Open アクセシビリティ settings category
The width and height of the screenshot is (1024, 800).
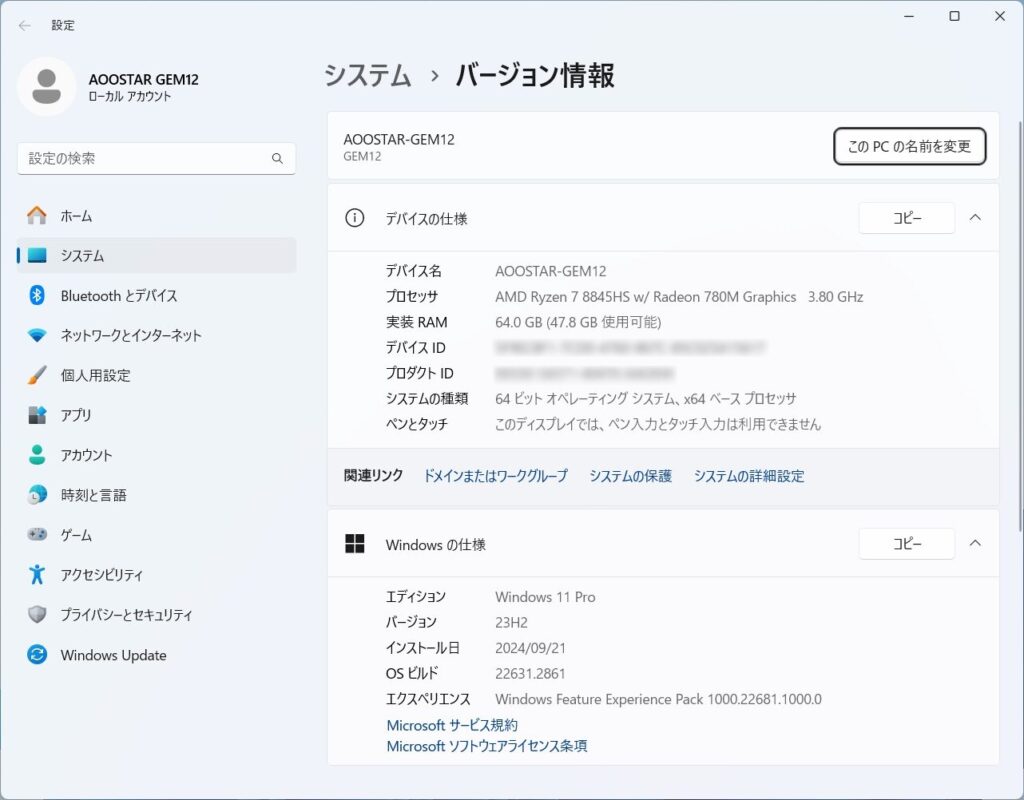pyautogui.click(x=157, y=575)
